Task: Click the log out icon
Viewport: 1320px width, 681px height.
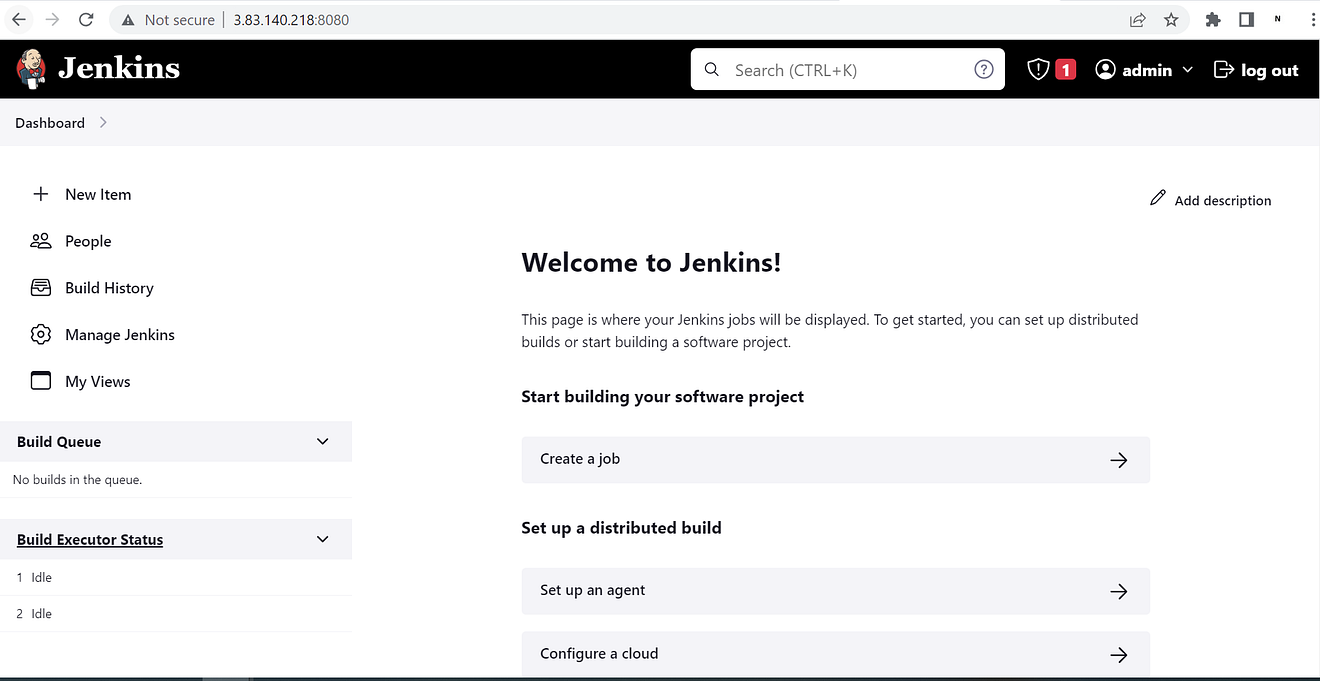Action: (1223, 69)
